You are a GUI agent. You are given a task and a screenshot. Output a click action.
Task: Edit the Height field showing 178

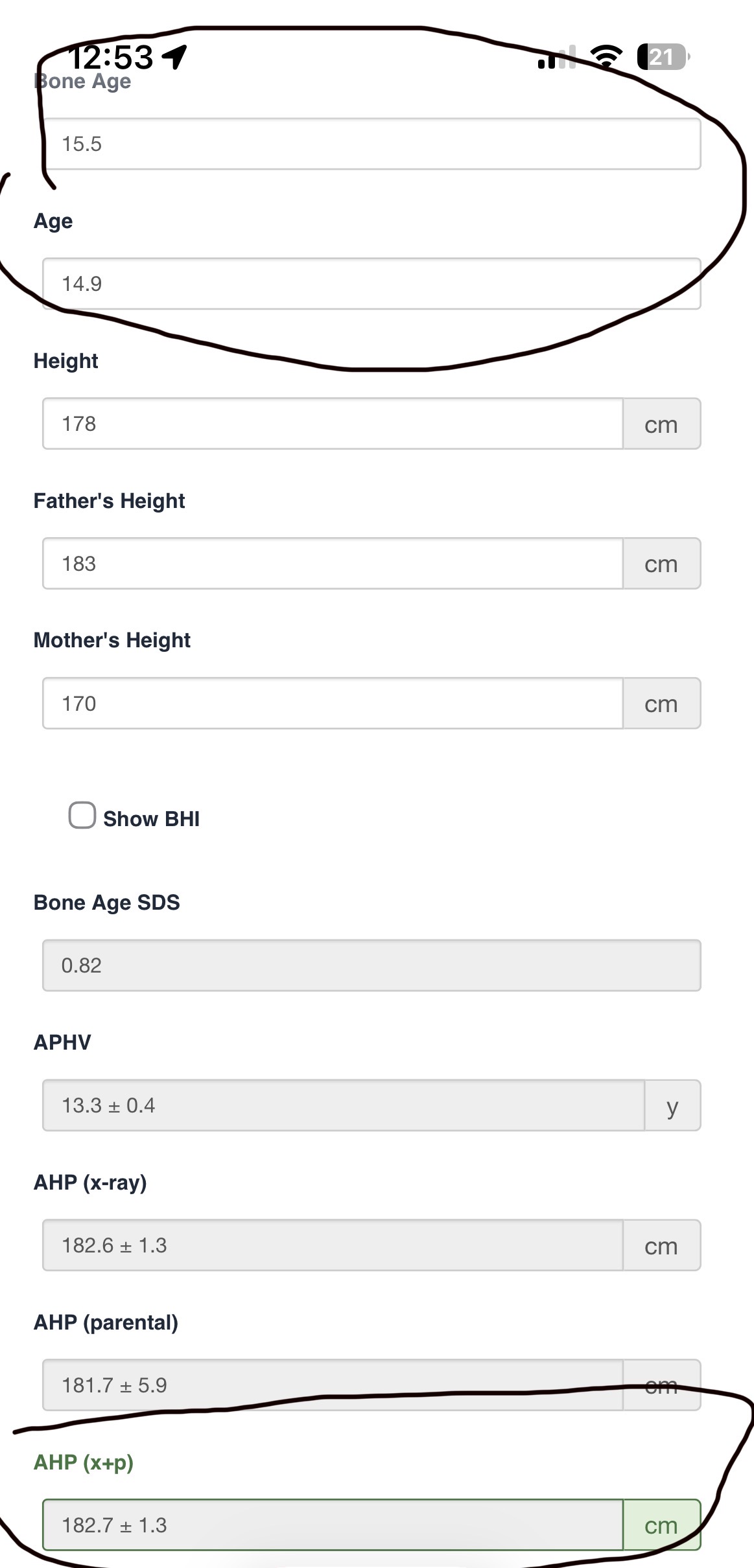click(333, 424)
